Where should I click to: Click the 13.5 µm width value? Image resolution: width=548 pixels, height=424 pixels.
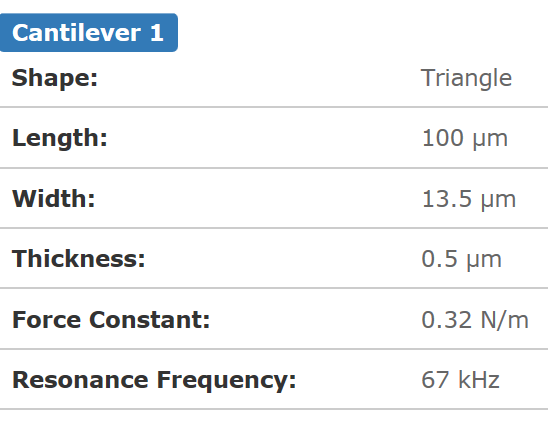coord(469,199)
